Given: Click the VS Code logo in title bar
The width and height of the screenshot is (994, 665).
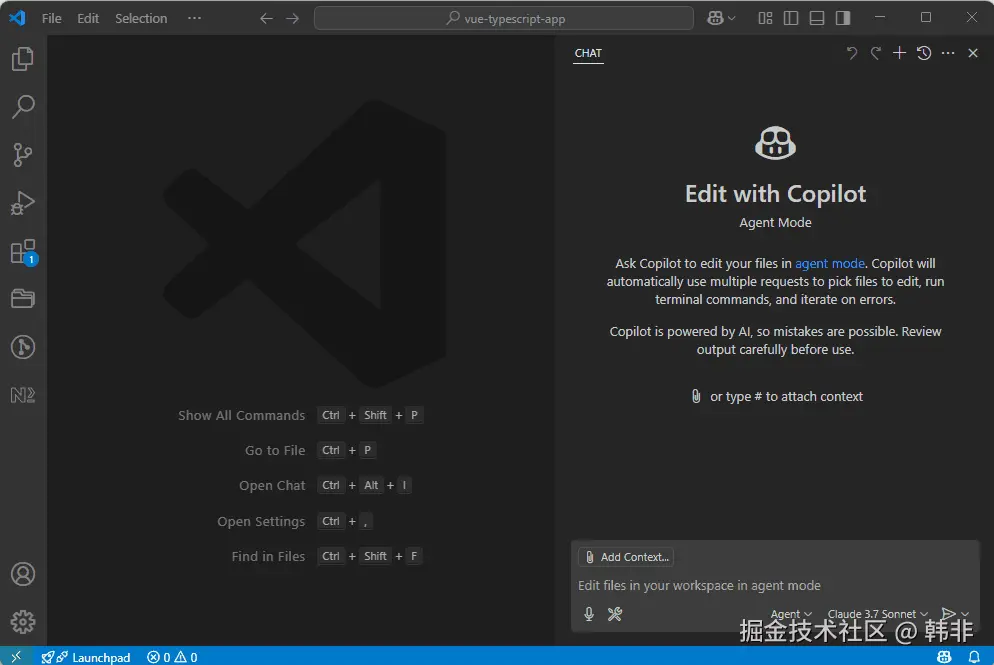Looking at the screenshot, I should 17,18.
